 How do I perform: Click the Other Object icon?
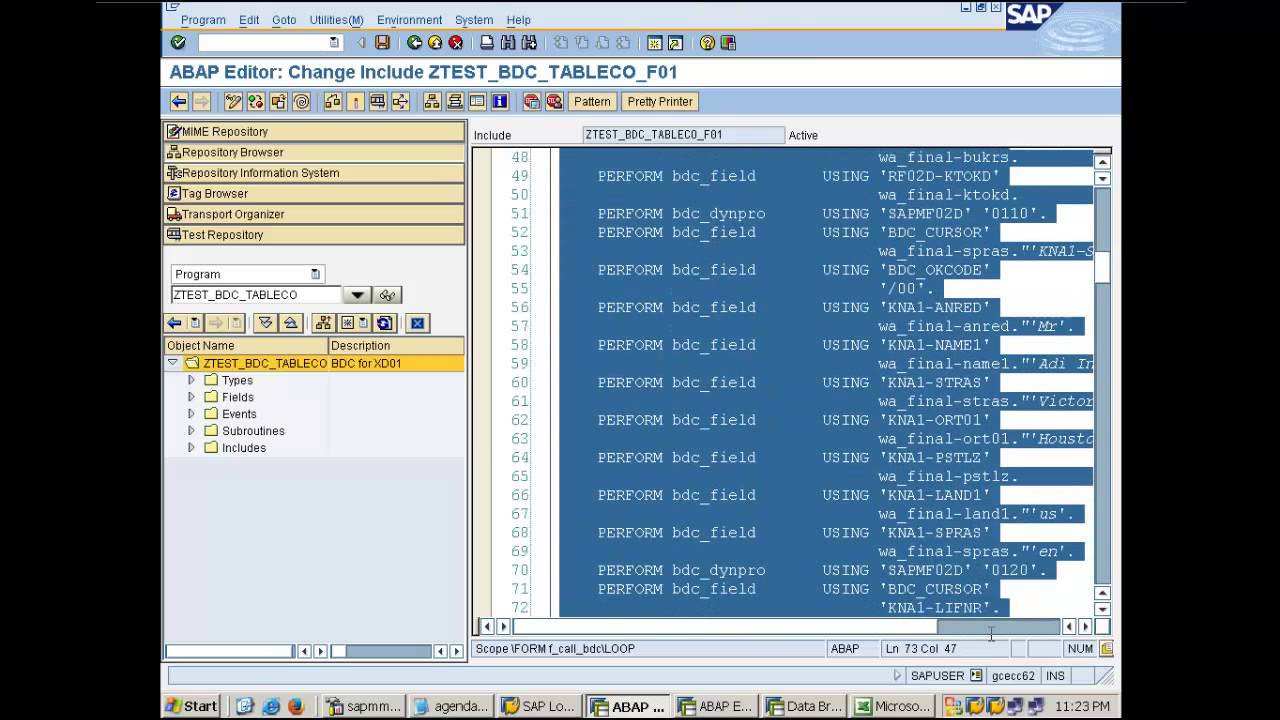point(279,101)
